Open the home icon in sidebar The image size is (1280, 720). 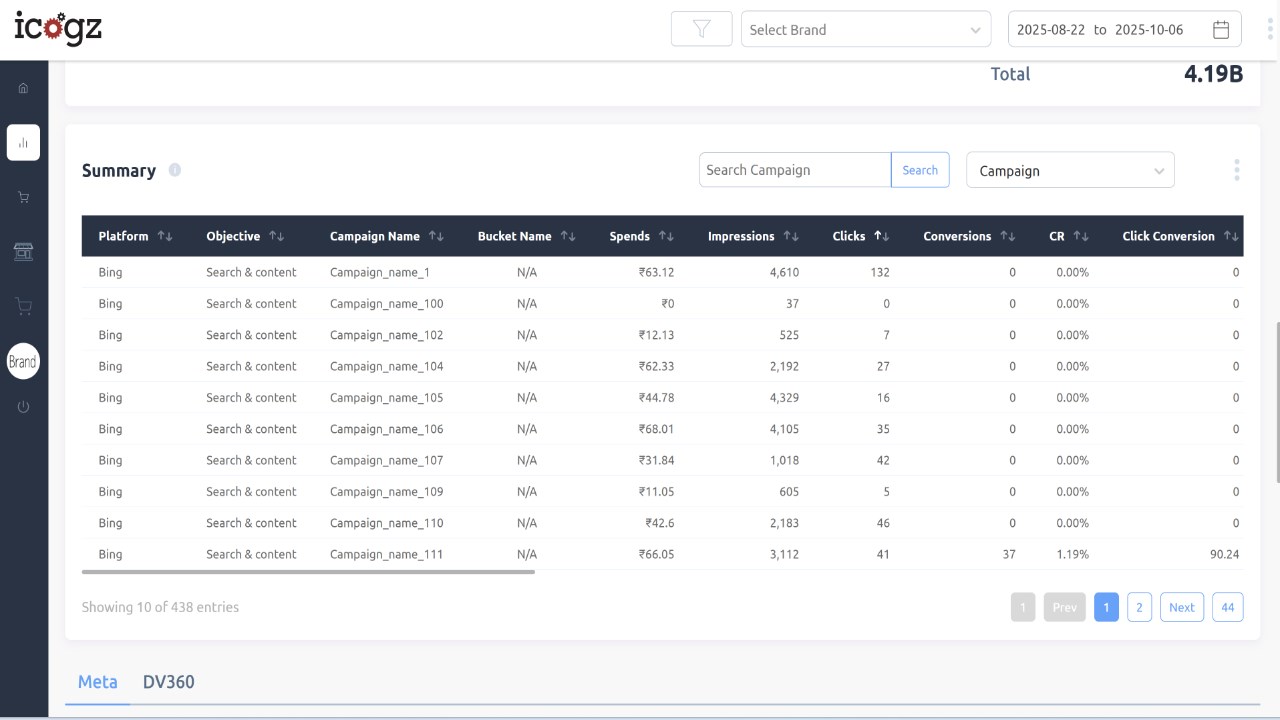tap(23, 88)
